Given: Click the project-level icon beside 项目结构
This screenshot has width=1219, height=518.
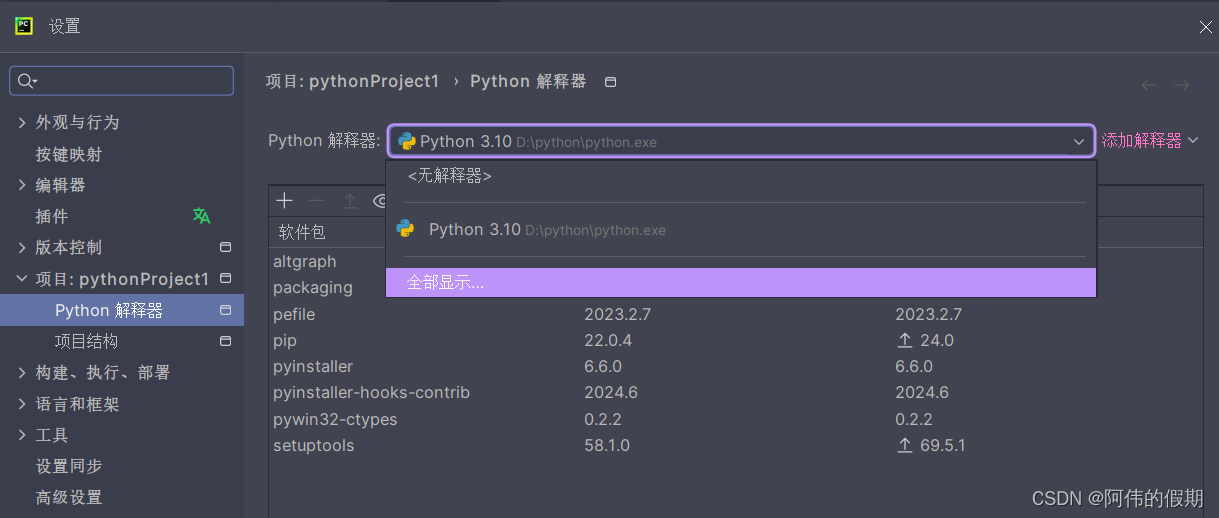Looking at the screenshot, I should 226,341.
